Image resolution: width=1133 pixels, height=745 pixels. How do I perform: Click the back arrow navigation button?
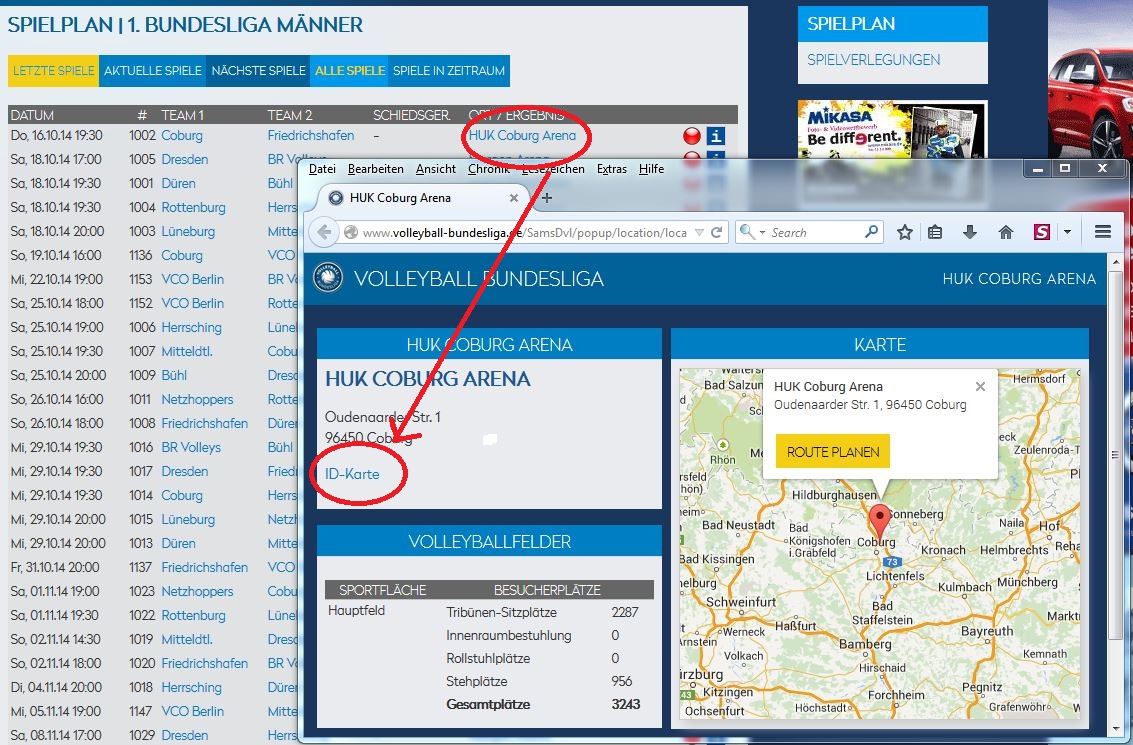[x=324, y=232]
